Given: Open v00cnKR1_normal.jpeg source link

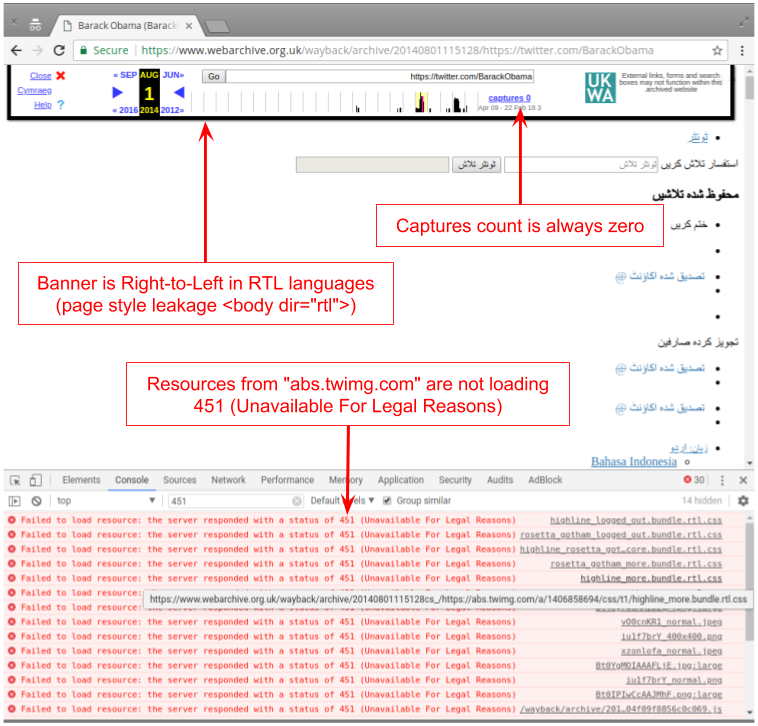Looking at the screenshot, I should click(671, 622).
